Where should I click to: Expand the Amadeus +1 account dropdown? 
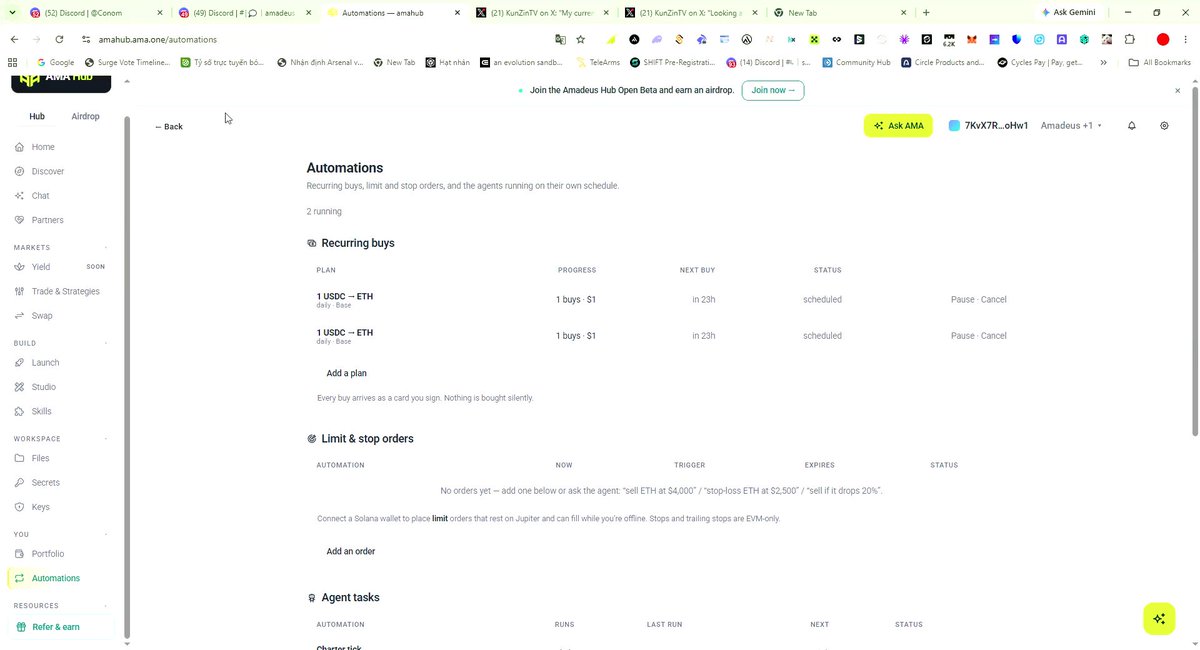point(1071,126)
